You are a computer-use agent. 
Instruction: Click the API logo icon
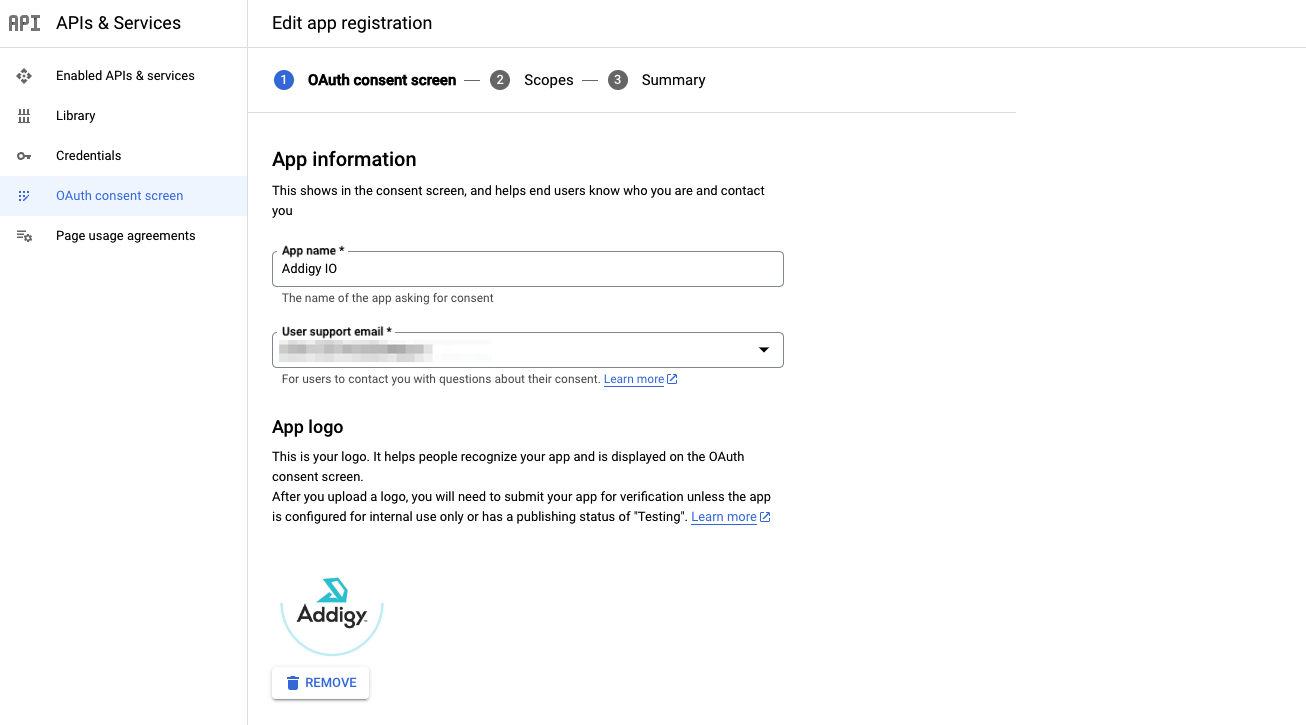click(x=24, y=23)
